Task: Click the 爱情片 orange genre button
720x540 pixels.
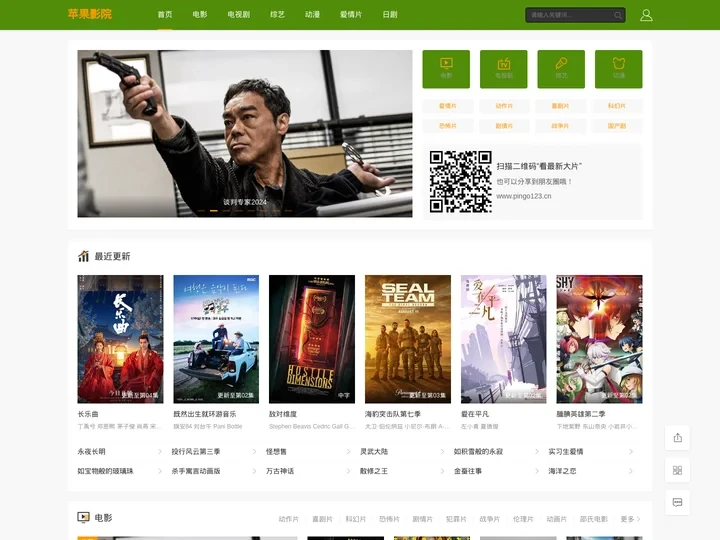Action: tap(448, 106)
